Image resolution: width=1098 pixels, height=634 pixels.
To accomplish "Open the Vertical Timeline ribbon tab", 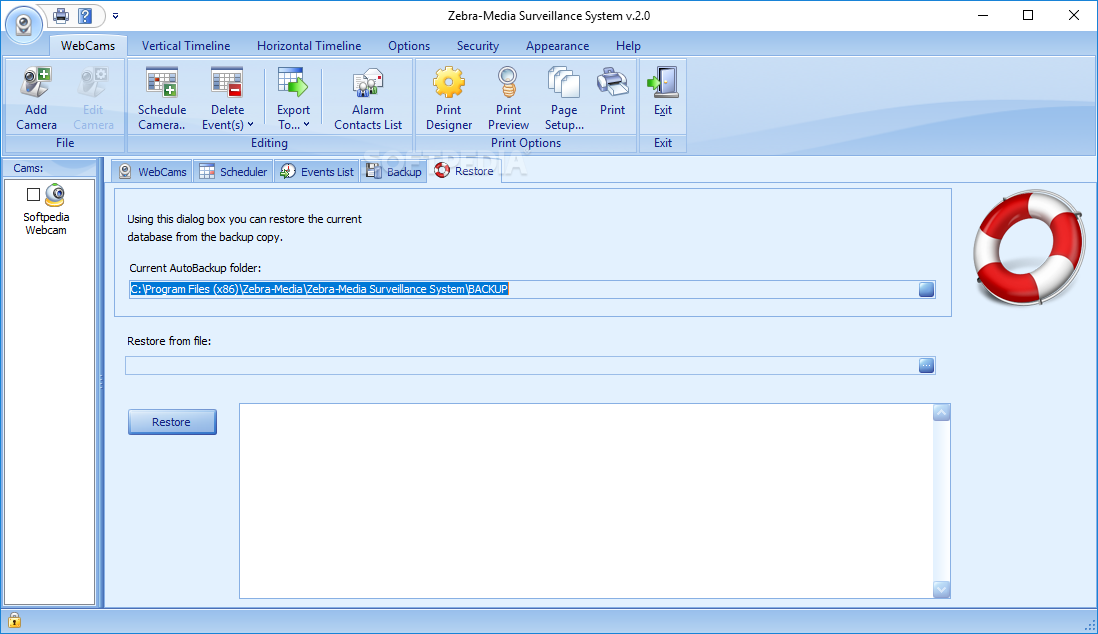I will 186,46.
